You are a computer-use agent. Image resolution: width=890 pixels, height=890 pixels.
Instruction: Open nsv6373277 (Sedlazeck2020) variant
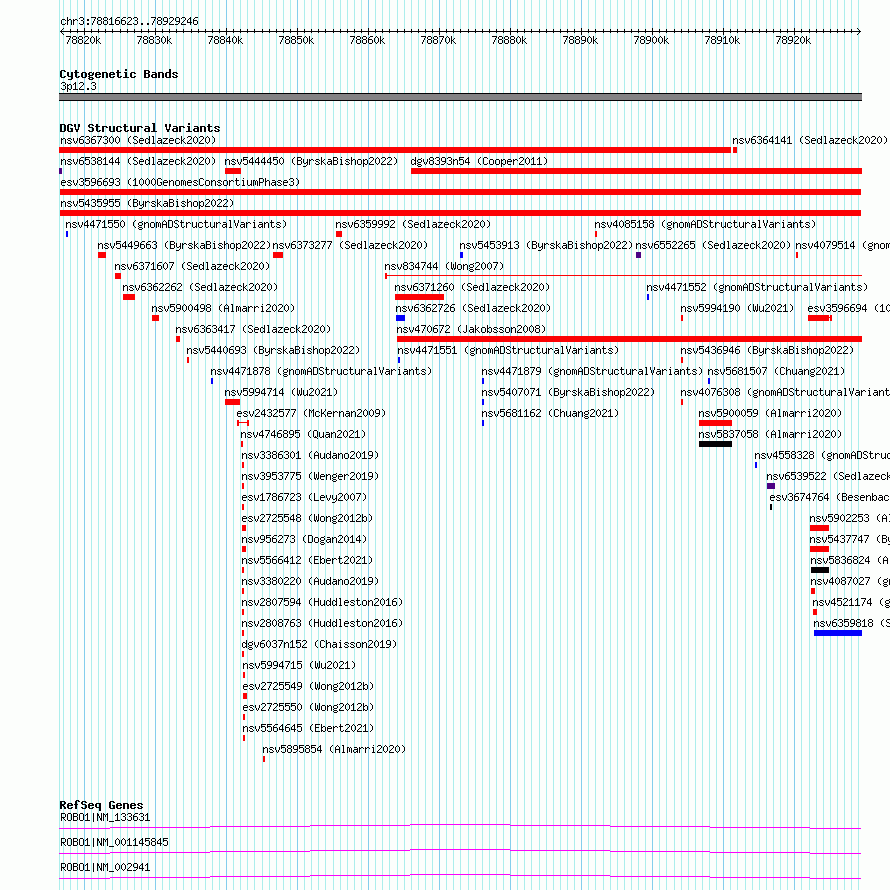click(350, 245)
